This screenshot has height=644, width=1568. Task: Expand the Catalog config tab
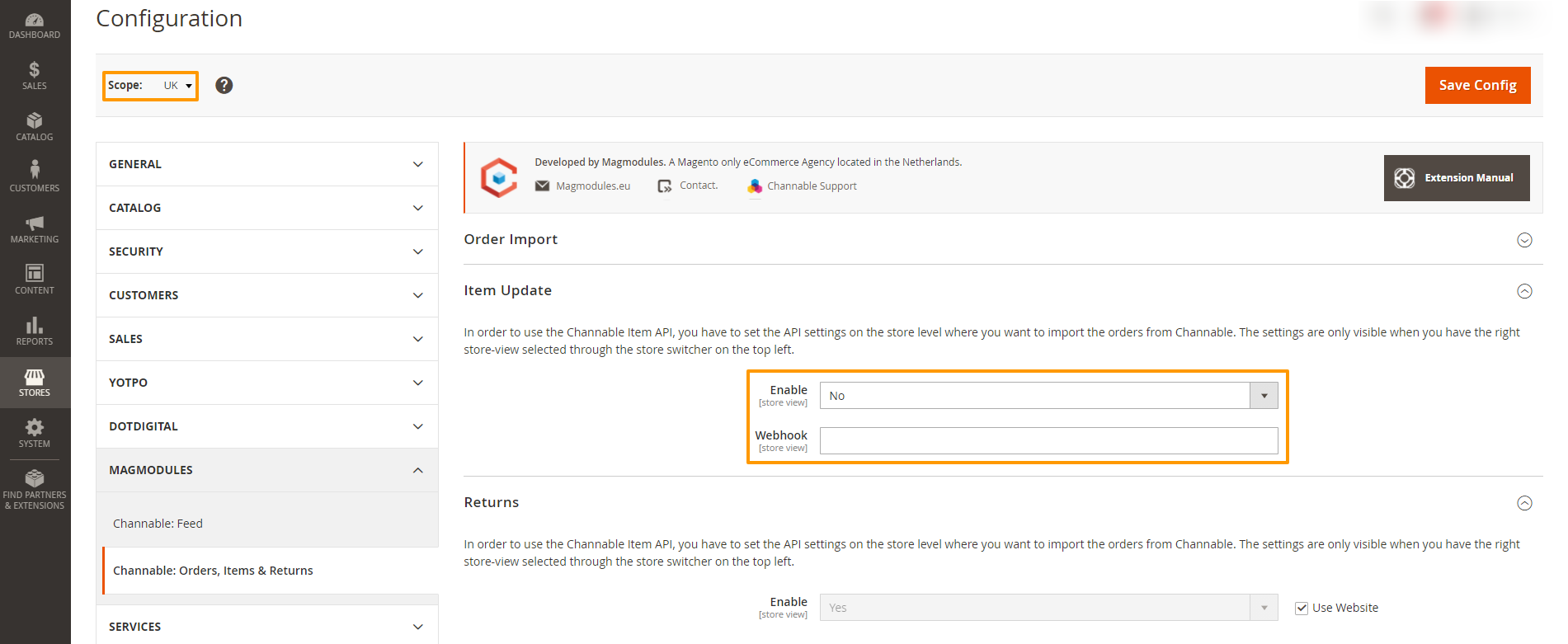[267, 208]
